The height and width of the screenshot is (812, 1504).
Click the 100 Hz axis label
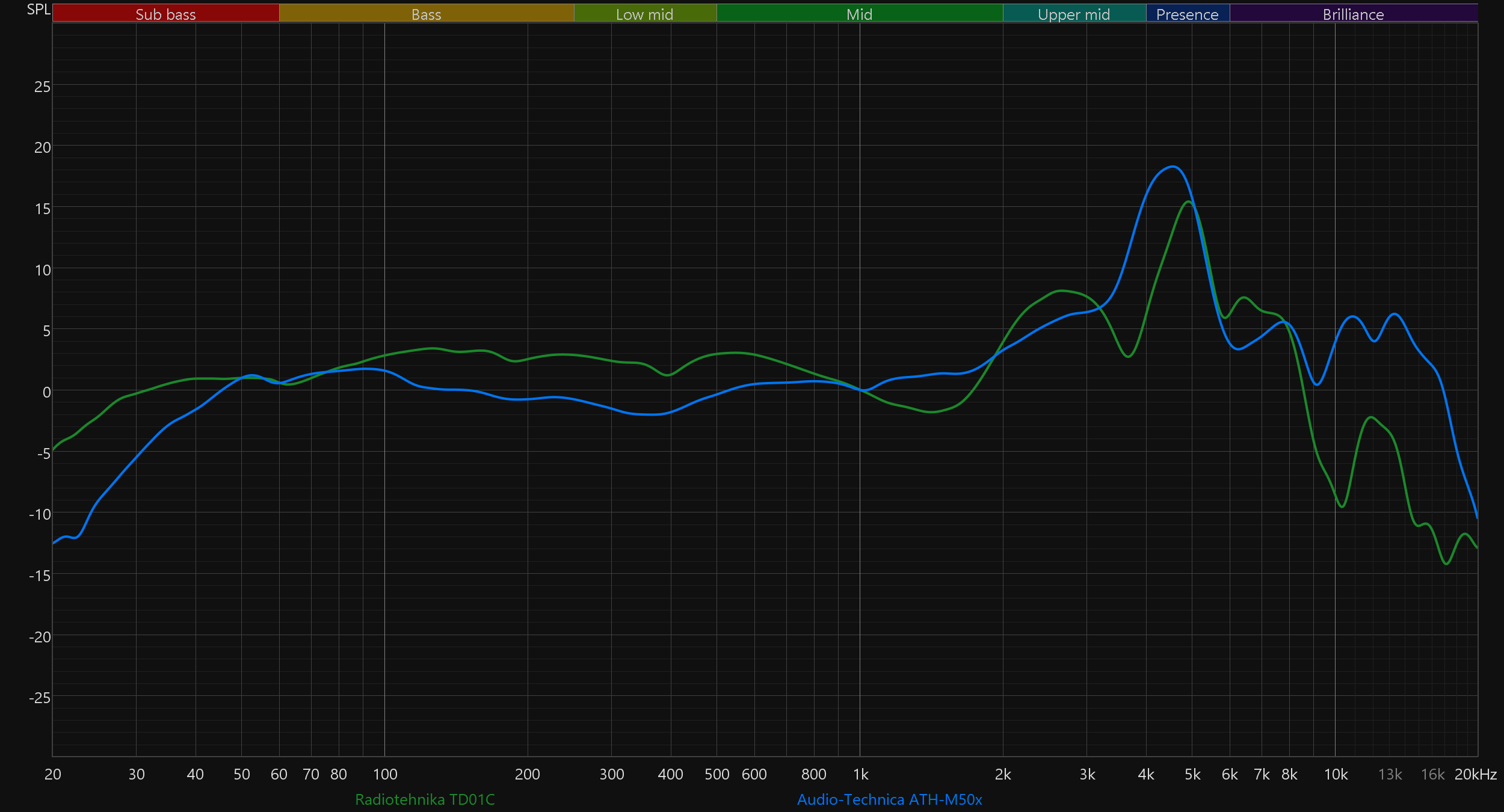[x=385, y=775]
